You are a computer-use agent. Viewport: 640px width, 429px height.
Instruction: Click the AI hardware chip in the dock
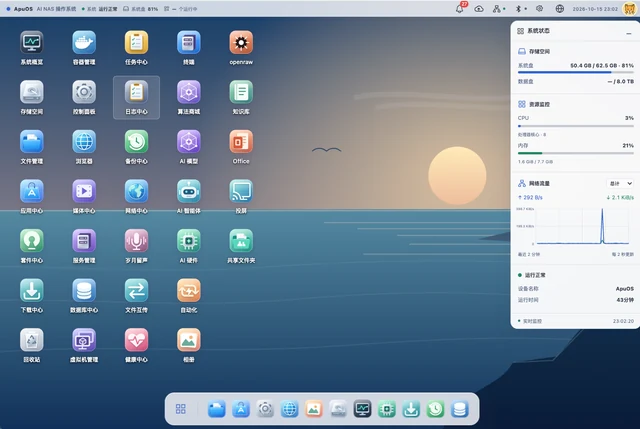pyautogui.click(x=387, y=409)
